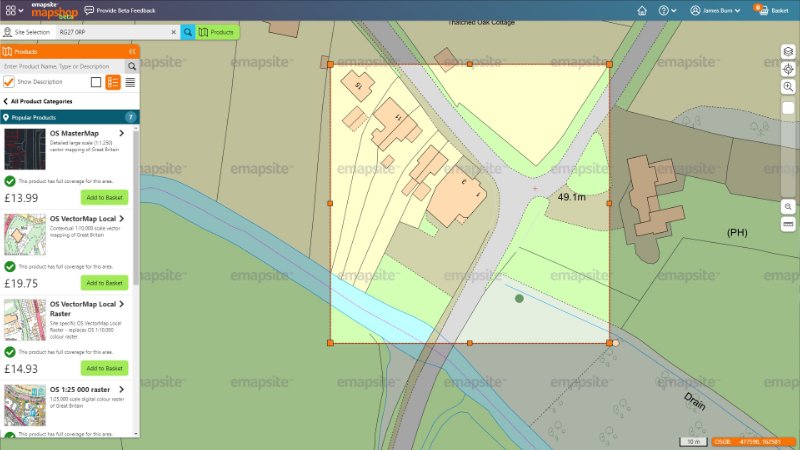This screenshot has width=800, height=450.
Task: Open the map layers stack icon
Action: (x=788, y=52)
